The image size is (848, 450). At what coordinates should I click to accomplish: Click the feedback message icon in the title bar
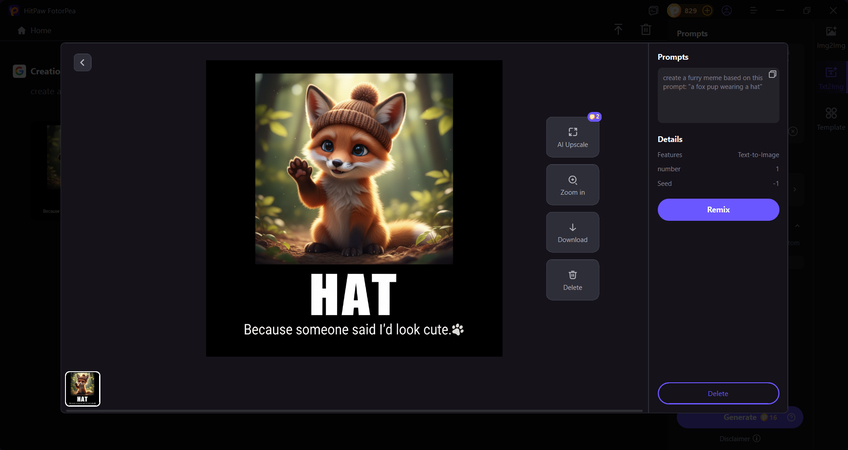(x=654, y=10)
